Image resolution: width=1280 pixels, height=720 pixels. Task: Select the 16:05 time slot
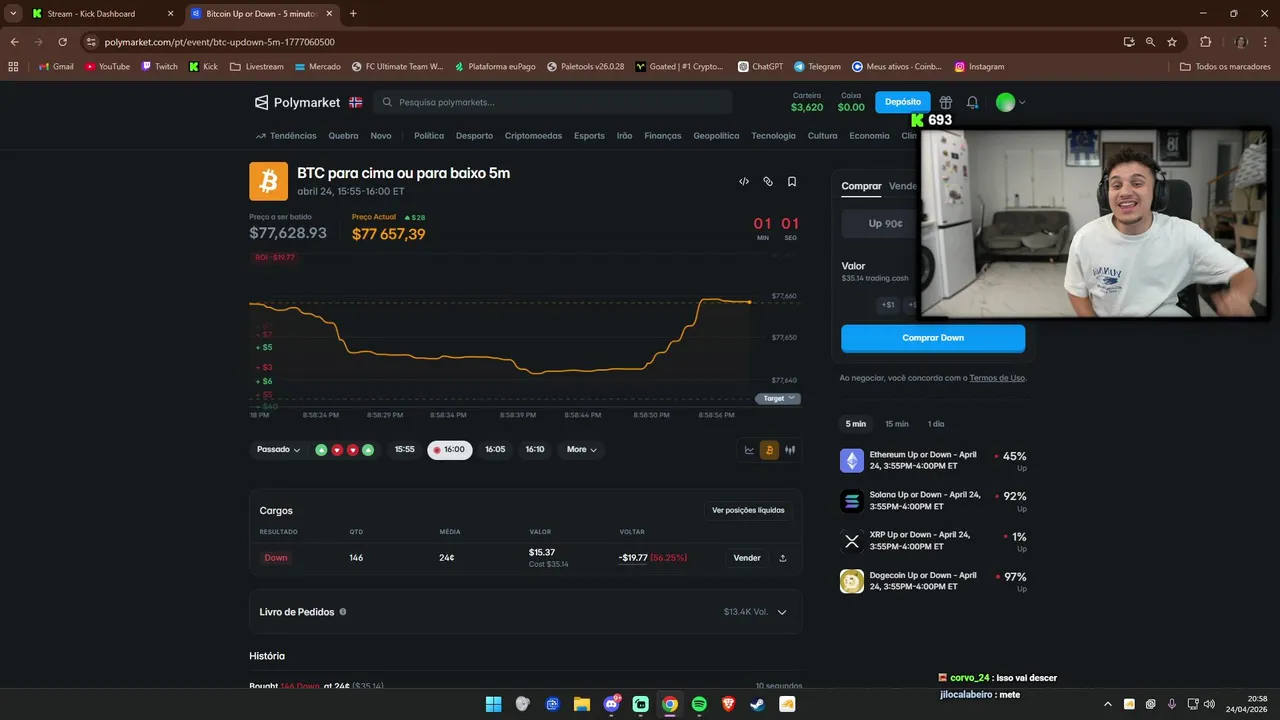[x=495, y=450]
